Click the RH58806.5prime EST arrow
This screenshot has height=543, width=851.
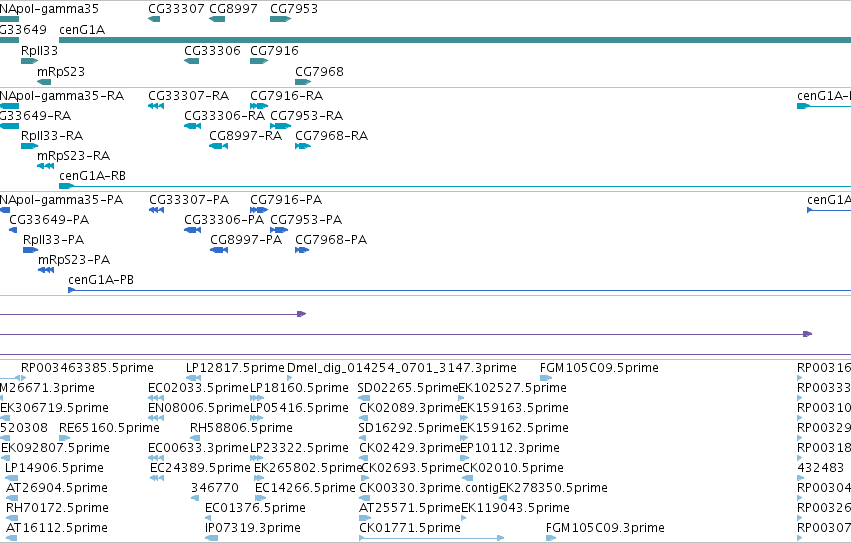click(193, 438)
